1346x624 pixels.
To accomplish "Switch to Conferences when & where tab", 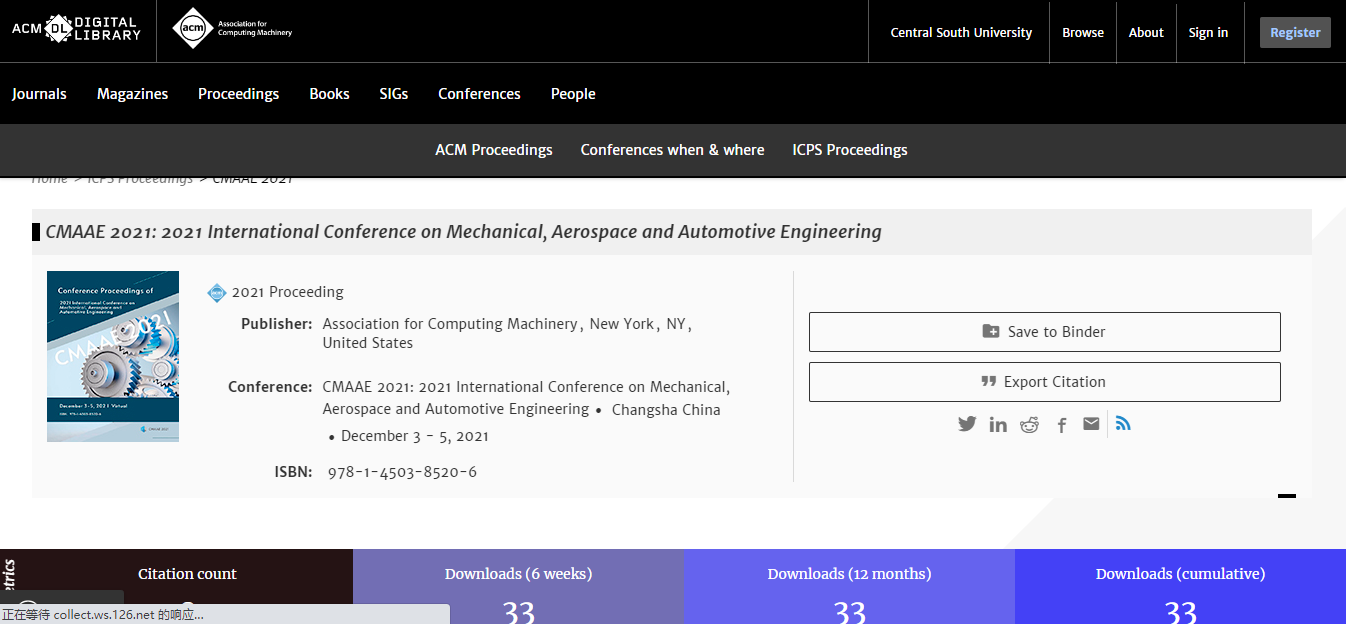I will click(x=672, y=150).
